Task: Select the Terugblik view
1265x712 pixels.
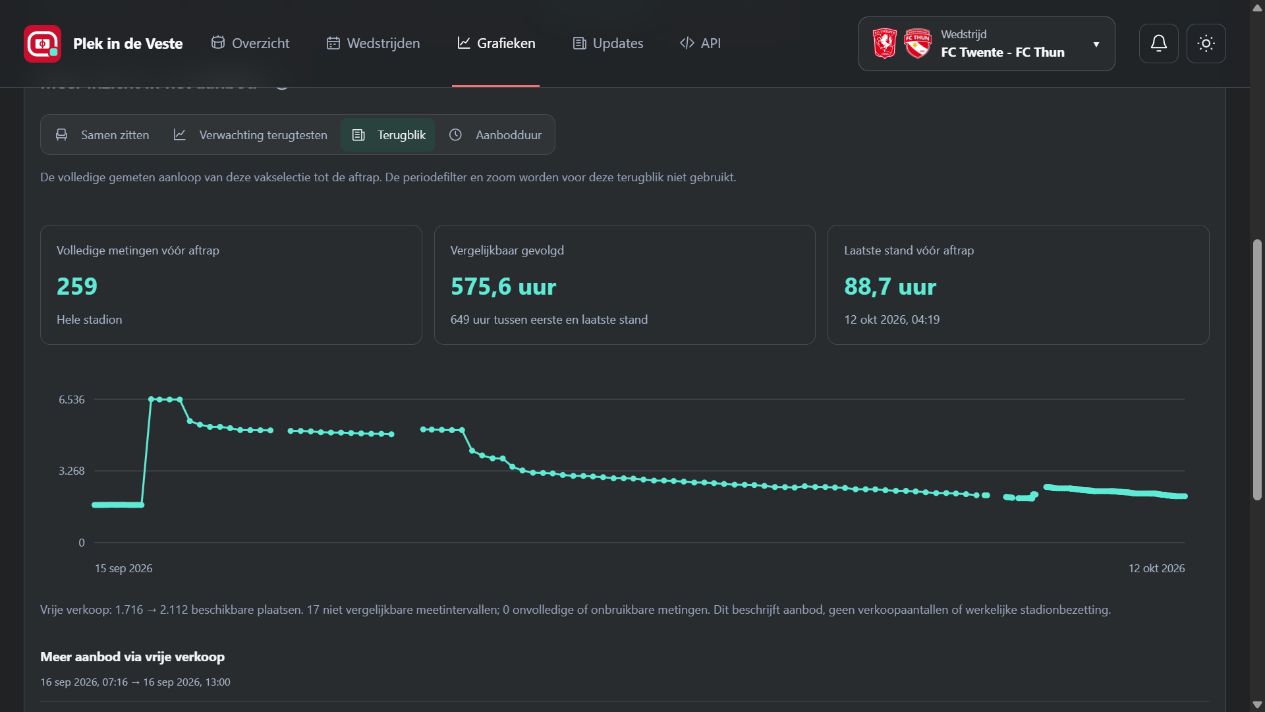Action: pos(388,135)
